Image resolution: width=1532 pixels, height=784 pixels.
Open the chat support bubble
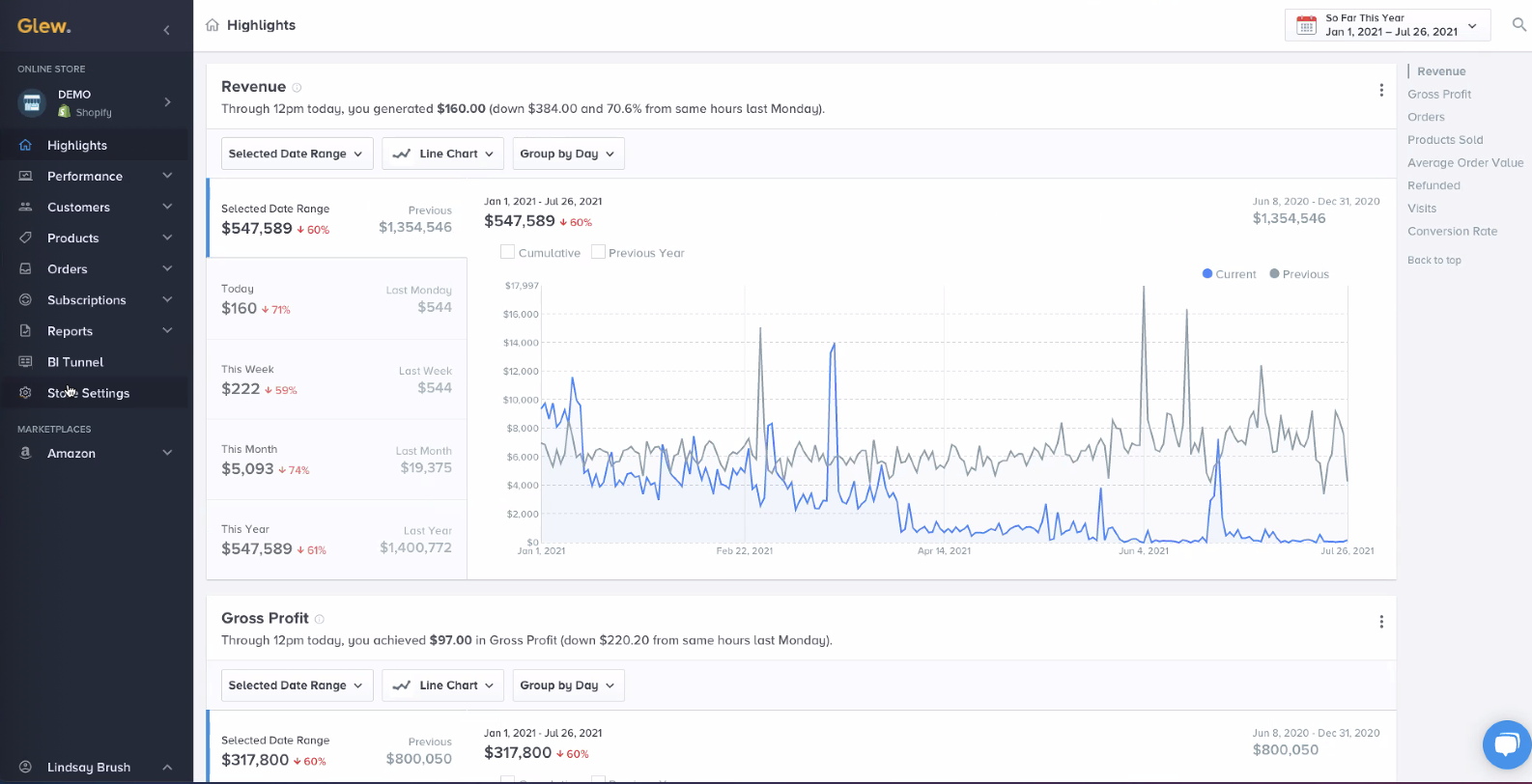point(1506,744)
